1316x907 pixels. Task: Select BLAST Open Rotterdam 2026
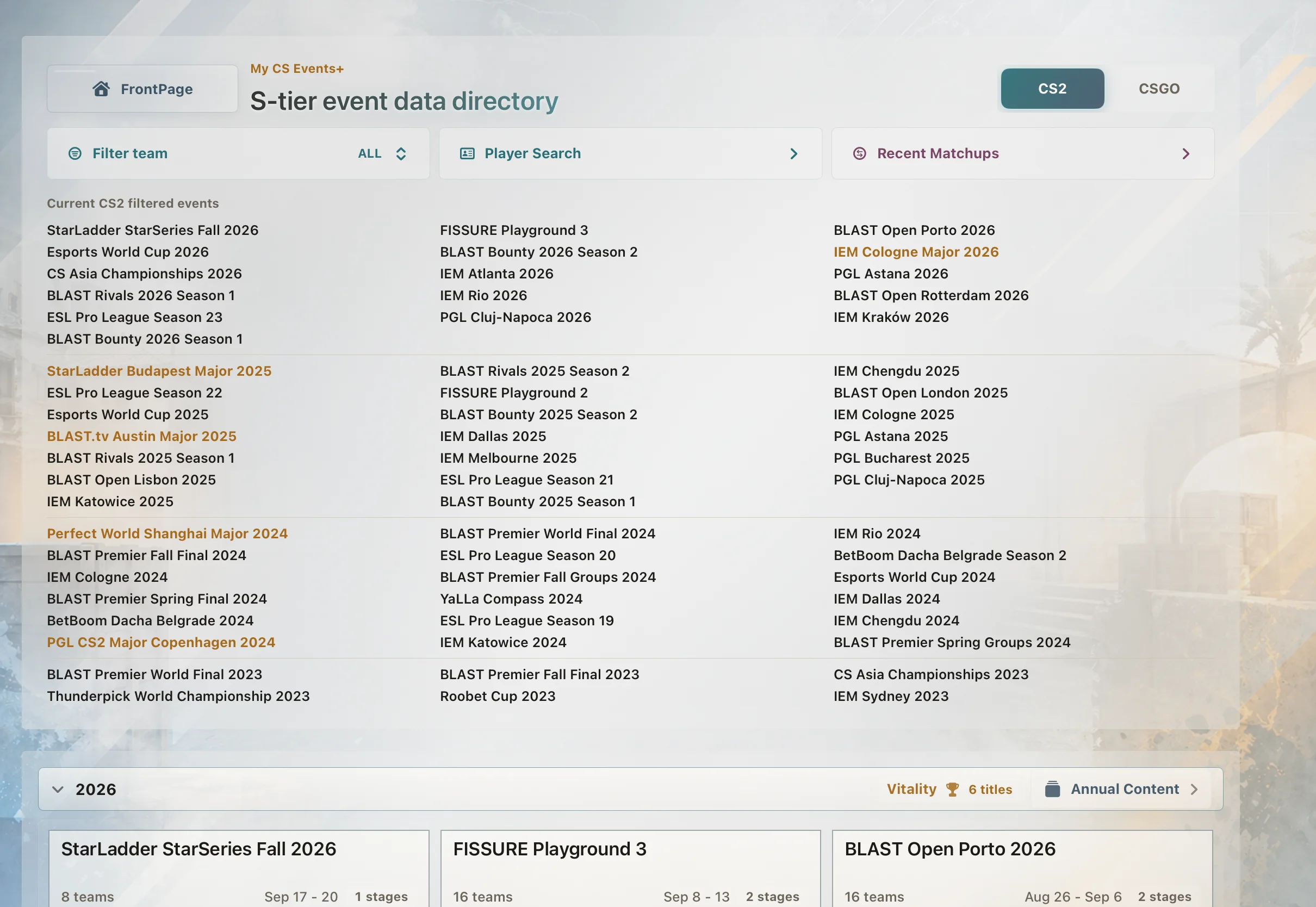931,295
